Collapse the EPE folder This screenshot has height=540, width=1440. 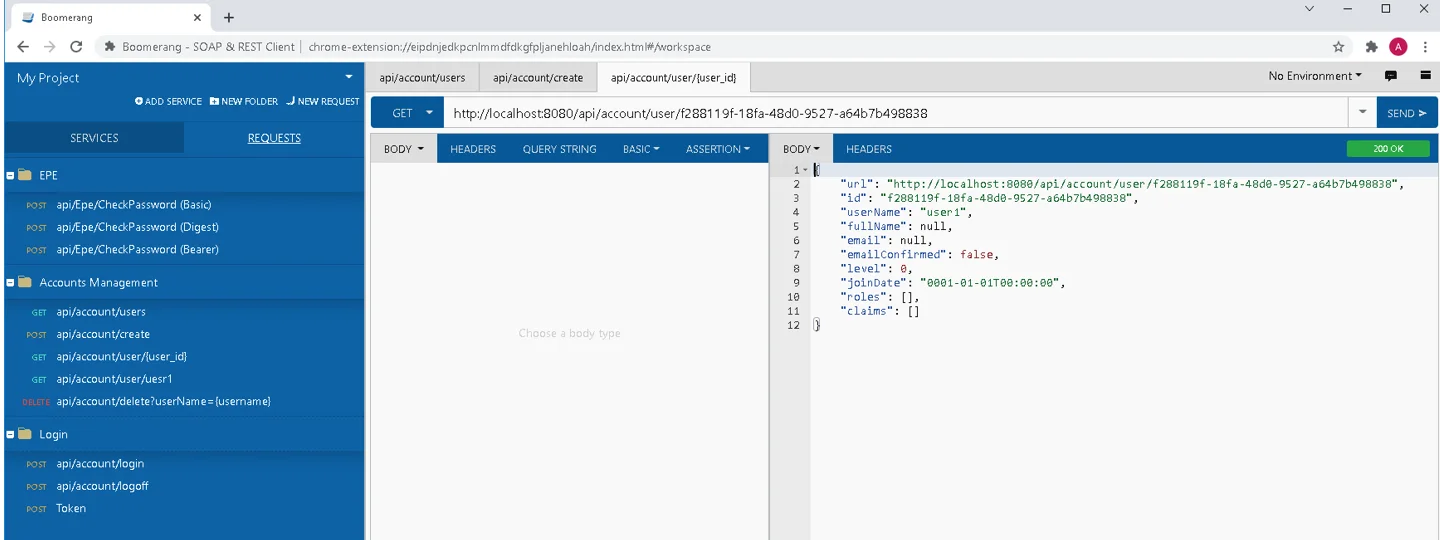click(x=10, y=175)
